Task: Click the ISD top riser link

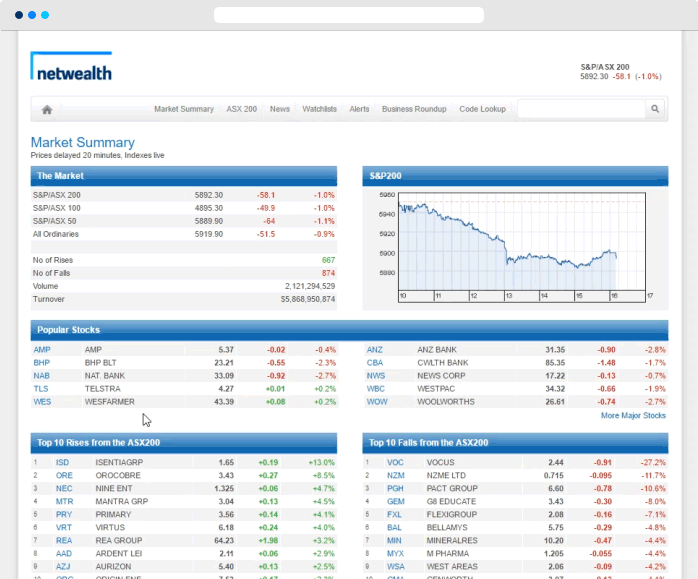Action: [x=63, y=463]
